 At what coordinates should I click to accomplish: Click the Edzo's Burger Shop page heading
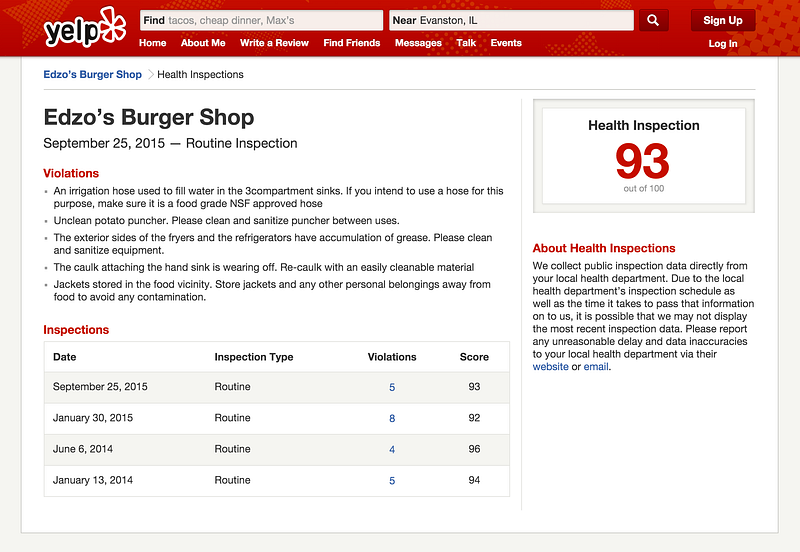coord(149,117)
